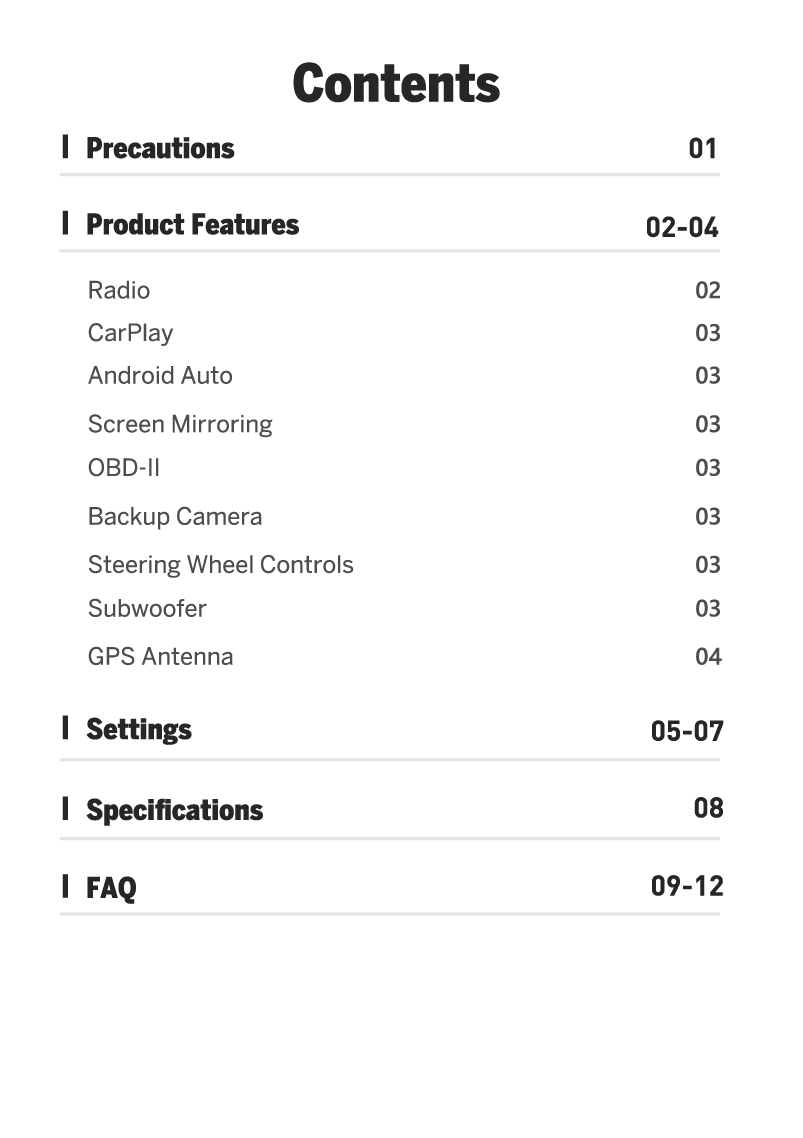Image resolution: width=803 pixels, height=1138 pixels.
Task: Open the GPS Antenna entry
Action: (x=160, y=656)
